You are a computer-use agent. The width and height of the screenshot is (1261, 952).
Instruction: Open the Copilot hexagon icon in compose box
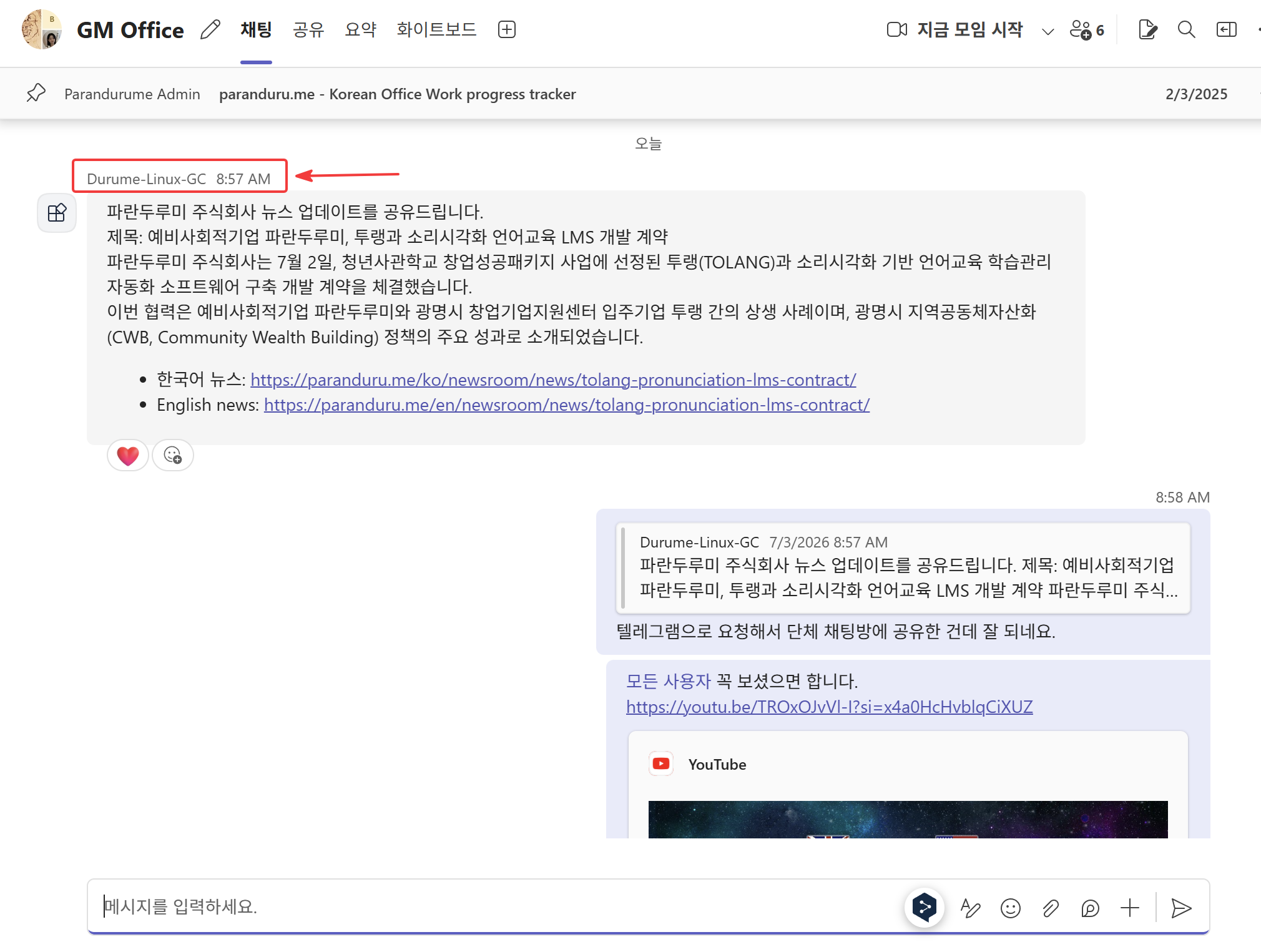pos(924,908)
